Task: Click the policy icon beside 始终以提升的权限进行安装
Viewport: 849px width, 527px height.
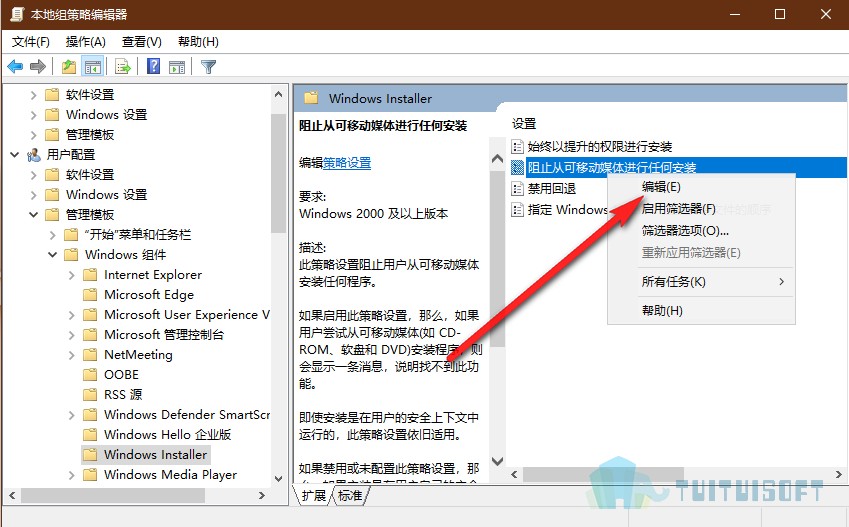Action: tap(518, 146)
